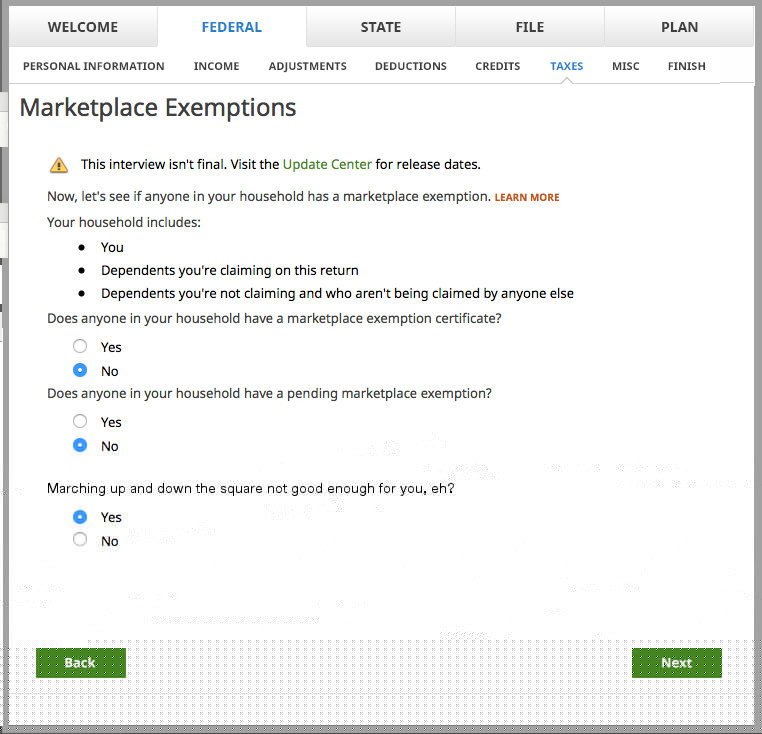Navigate to the Income section
This screenshot has width=762, height=734.
[x=216, y=66]
